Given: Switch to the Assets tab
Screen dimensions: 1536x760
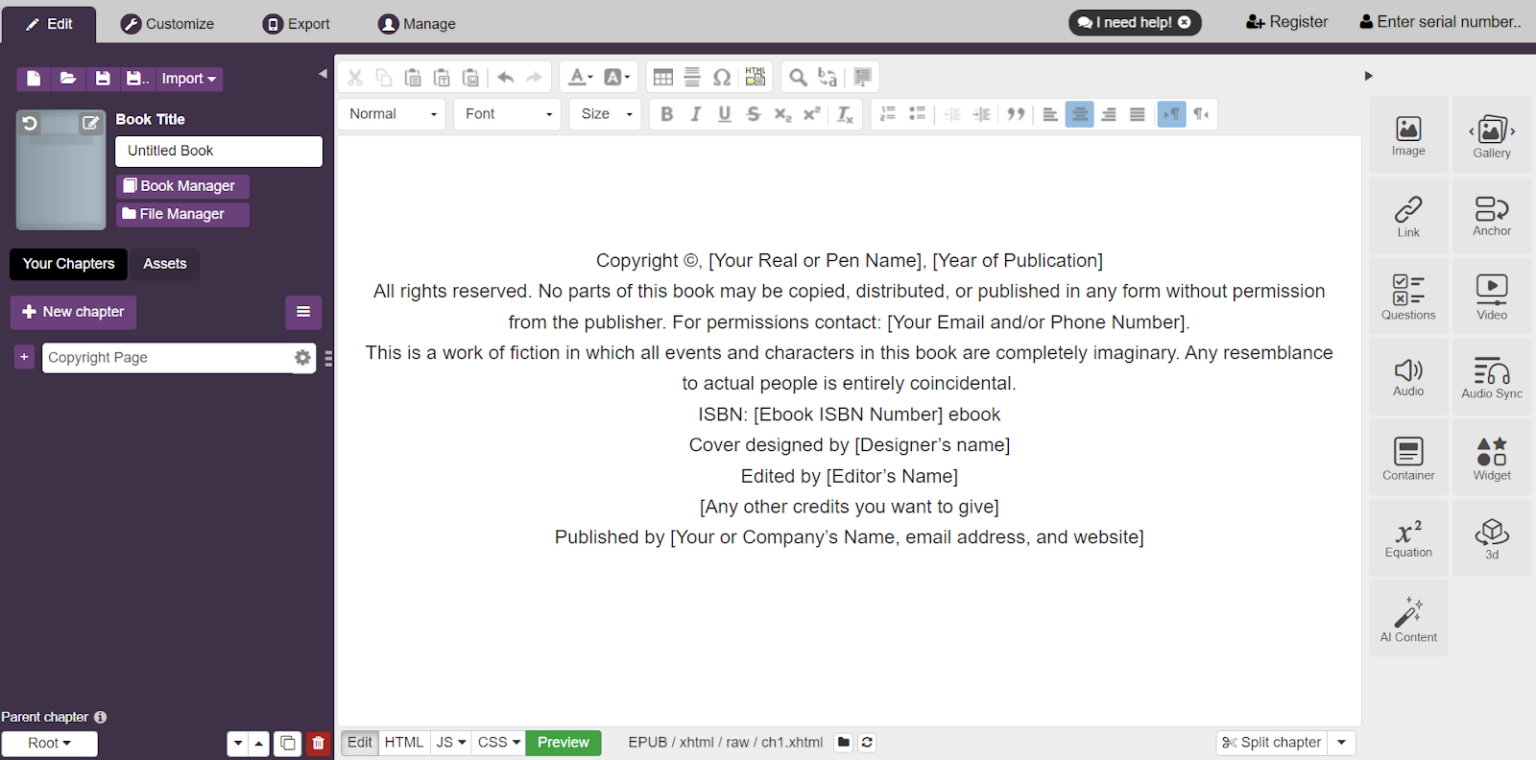Looking at the screenshot, I should tap(164, 264).
